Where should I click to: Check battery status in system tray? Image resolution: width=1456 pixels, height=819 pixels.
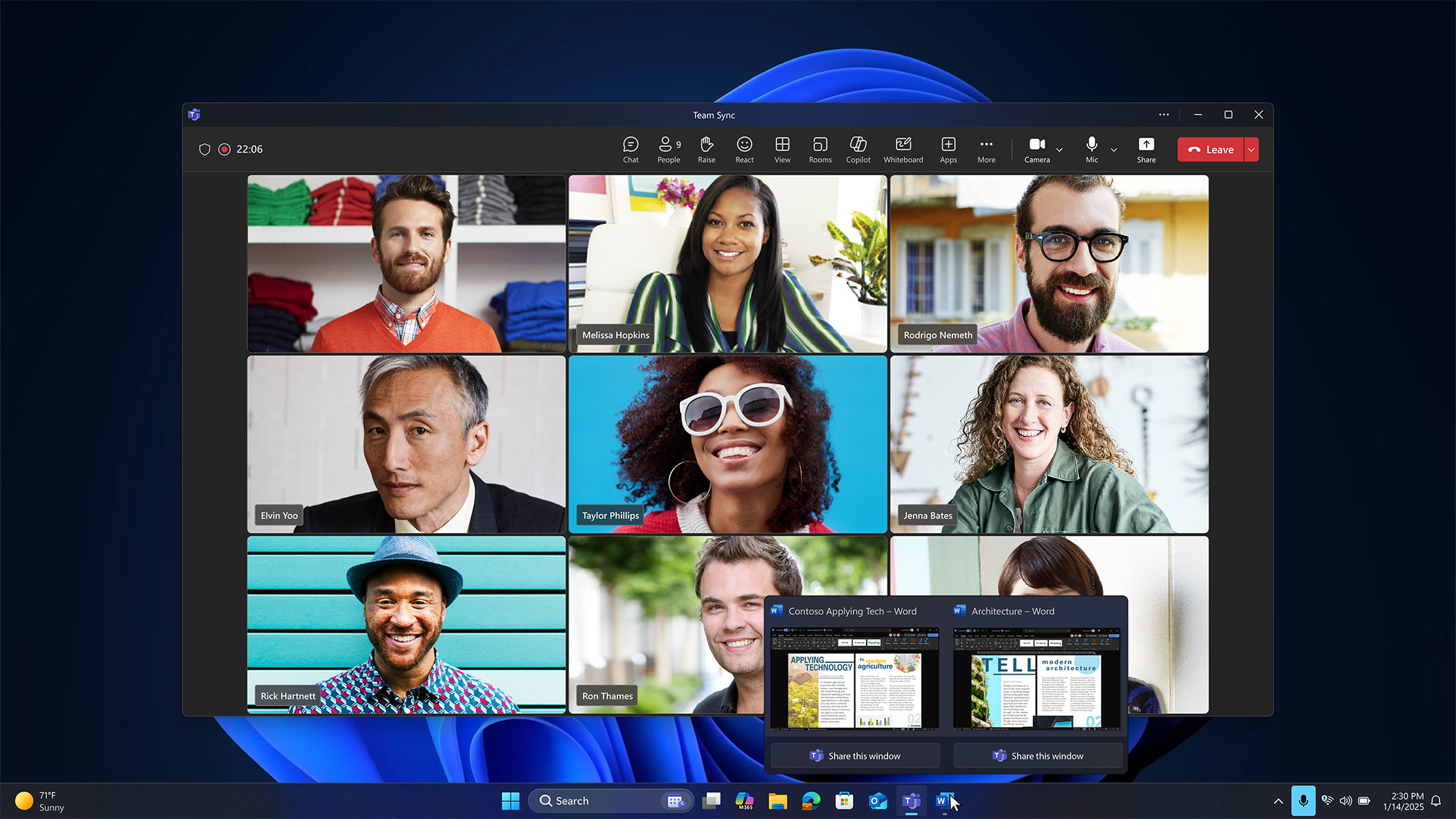pos(1364,801)
